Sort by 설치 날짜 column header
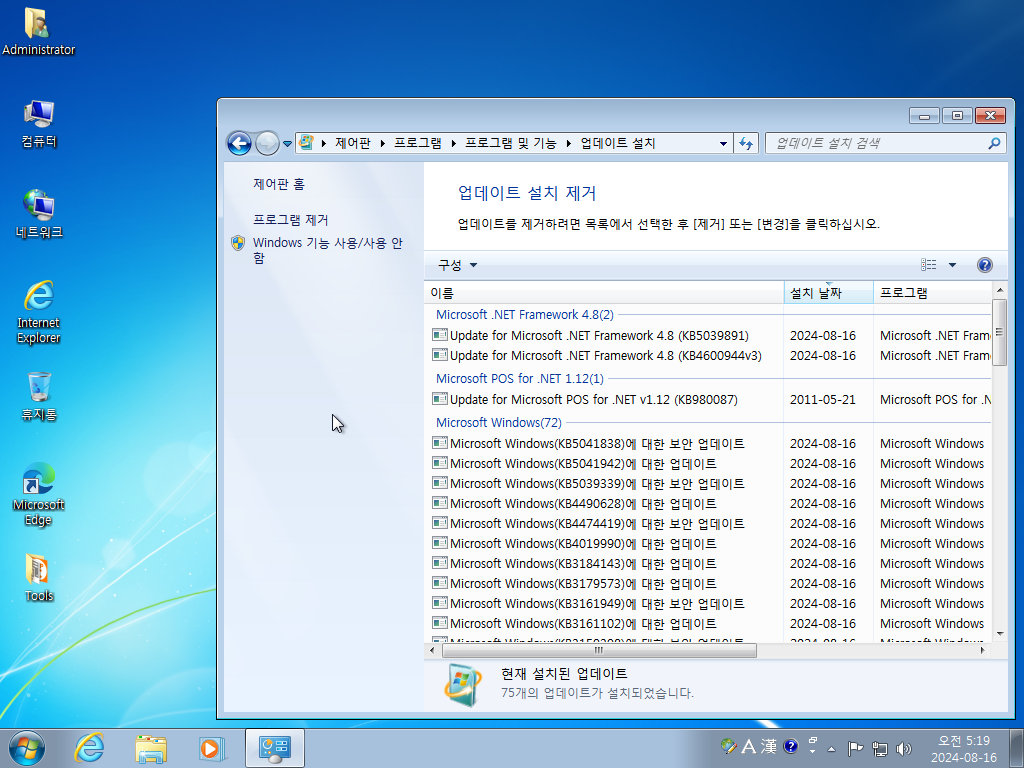The image size is (1024, 768). [x=829, y=293]
